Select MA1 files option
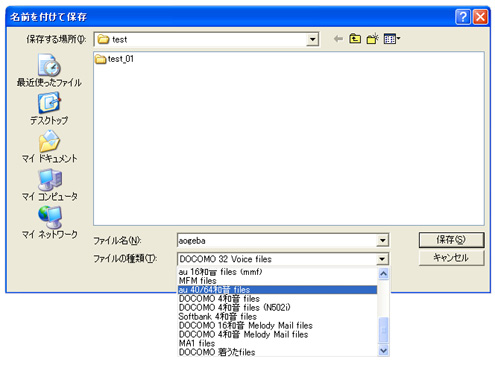This screenshot has width=495, height=365. tap(278, 343)
